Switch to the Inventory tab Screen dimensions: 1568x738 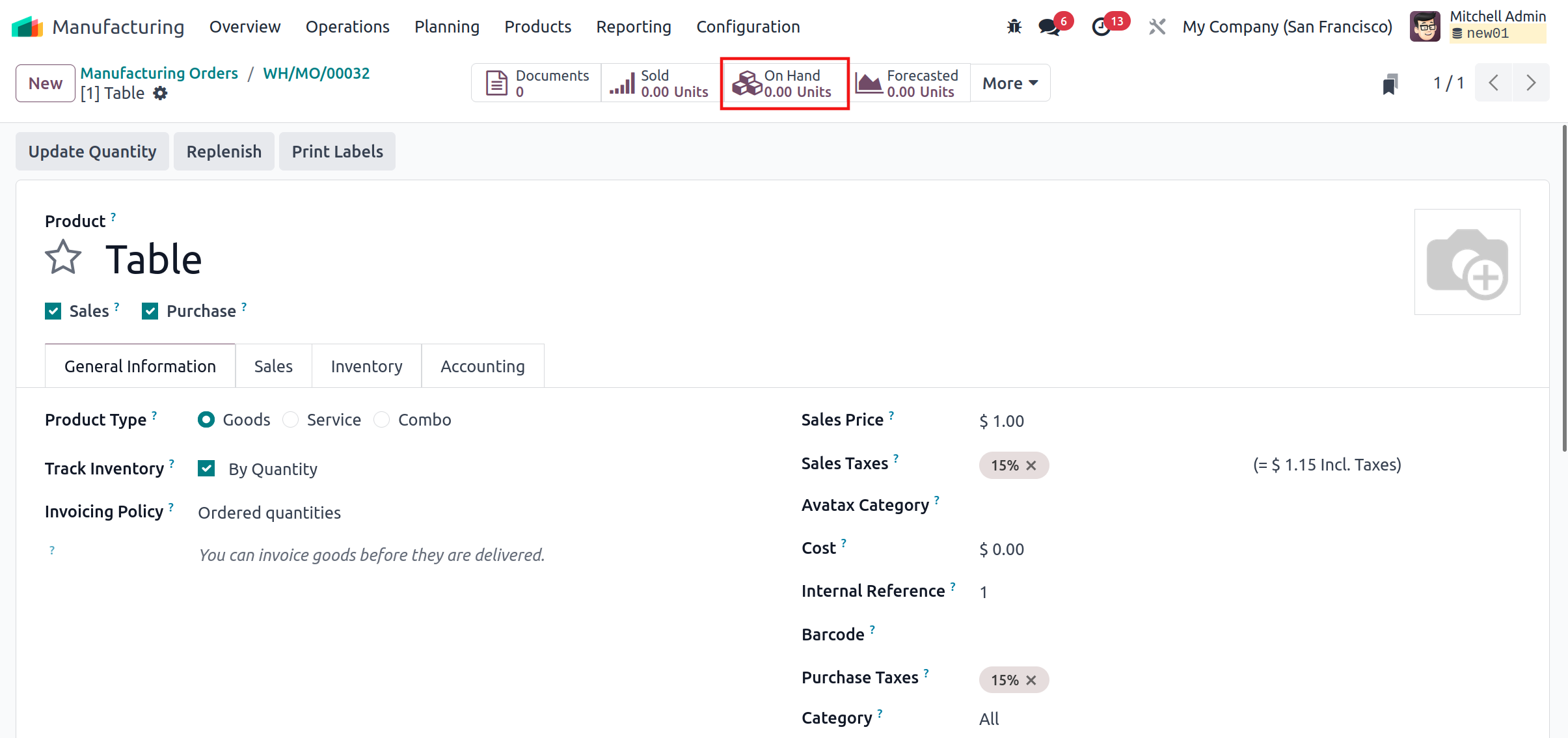pos(366,366)
